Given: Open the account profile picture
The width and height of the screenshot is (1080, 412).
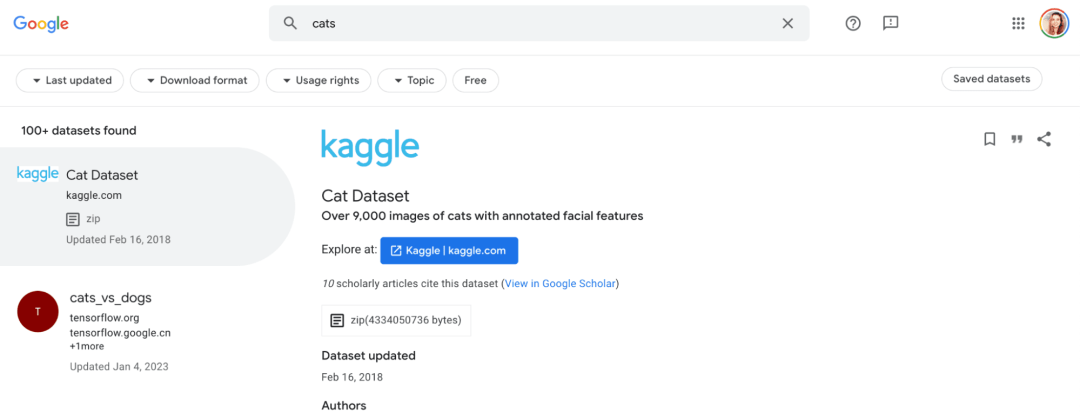Looking at the screenshot, I should (x=1054, y=24).
